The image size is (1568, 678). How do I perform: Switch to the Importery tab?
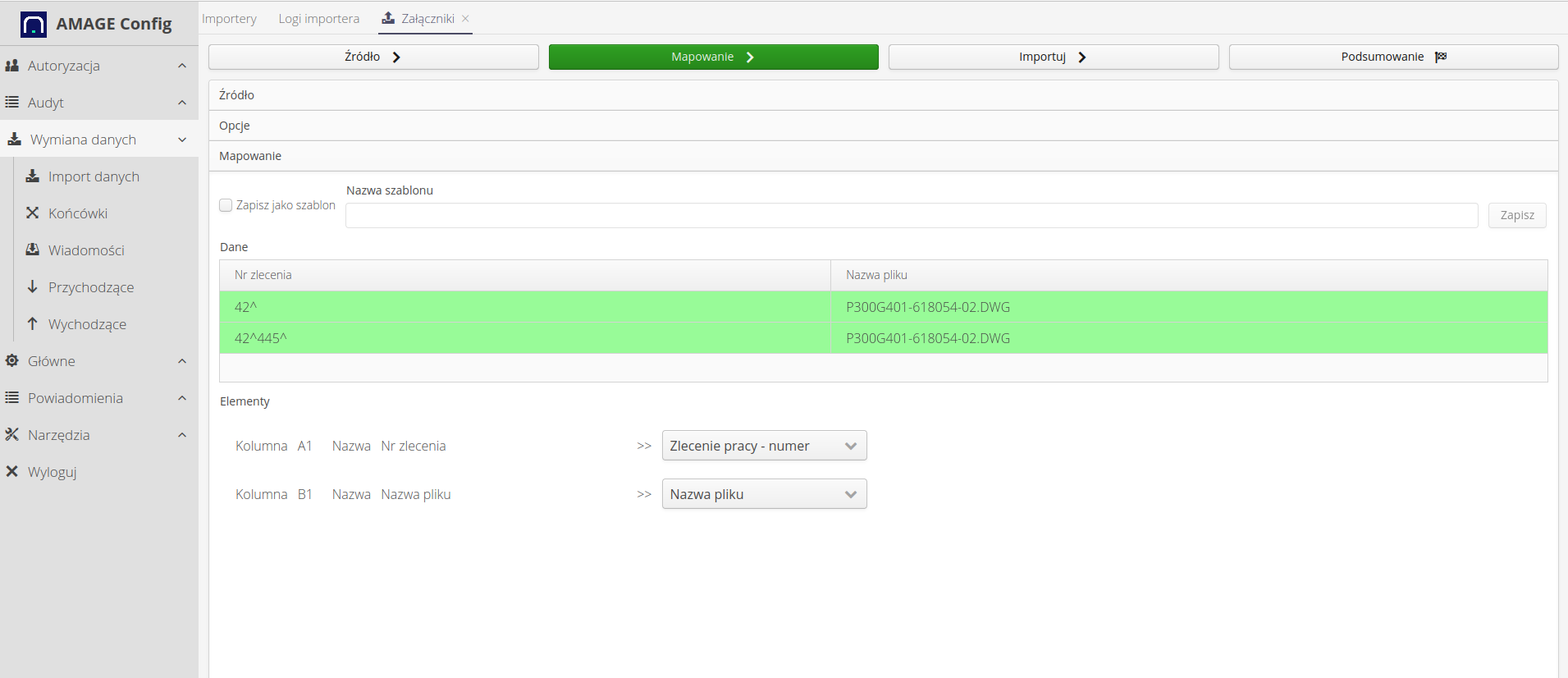pos(229,19)
